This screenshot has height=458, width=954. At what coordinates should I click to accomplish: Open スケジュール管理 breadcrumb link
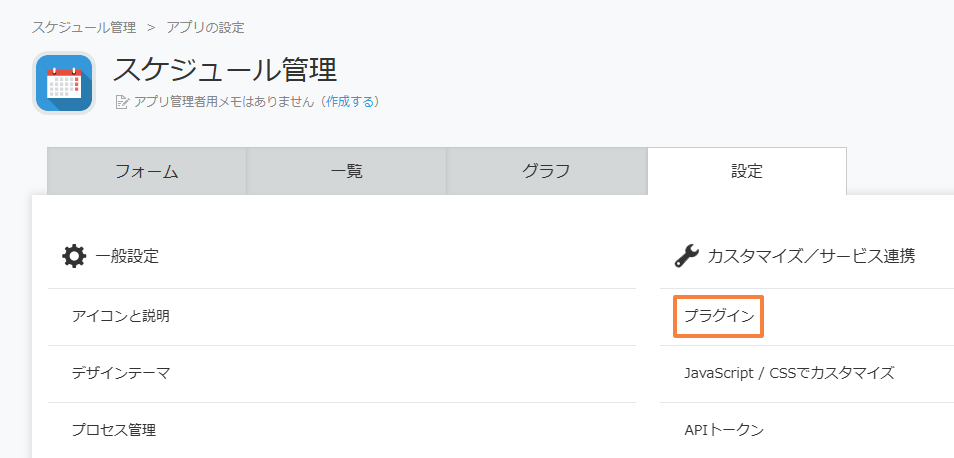click(x=84, y=27)
